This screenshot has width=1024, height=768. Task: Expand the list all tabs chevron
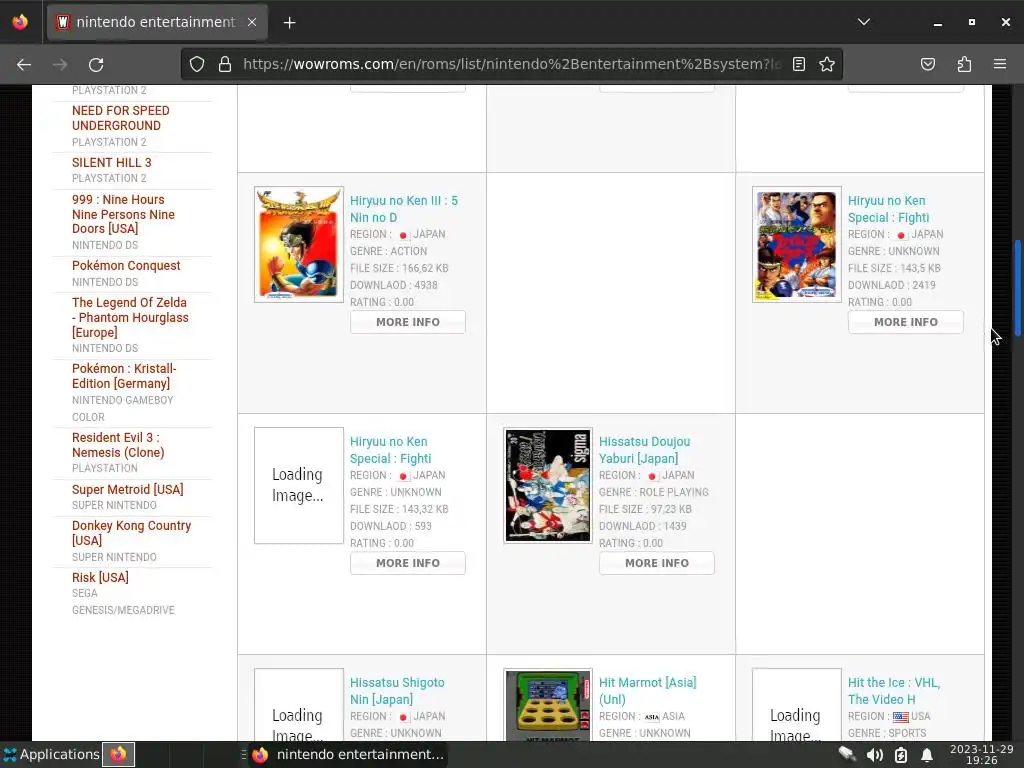click(x=864, y=22)
